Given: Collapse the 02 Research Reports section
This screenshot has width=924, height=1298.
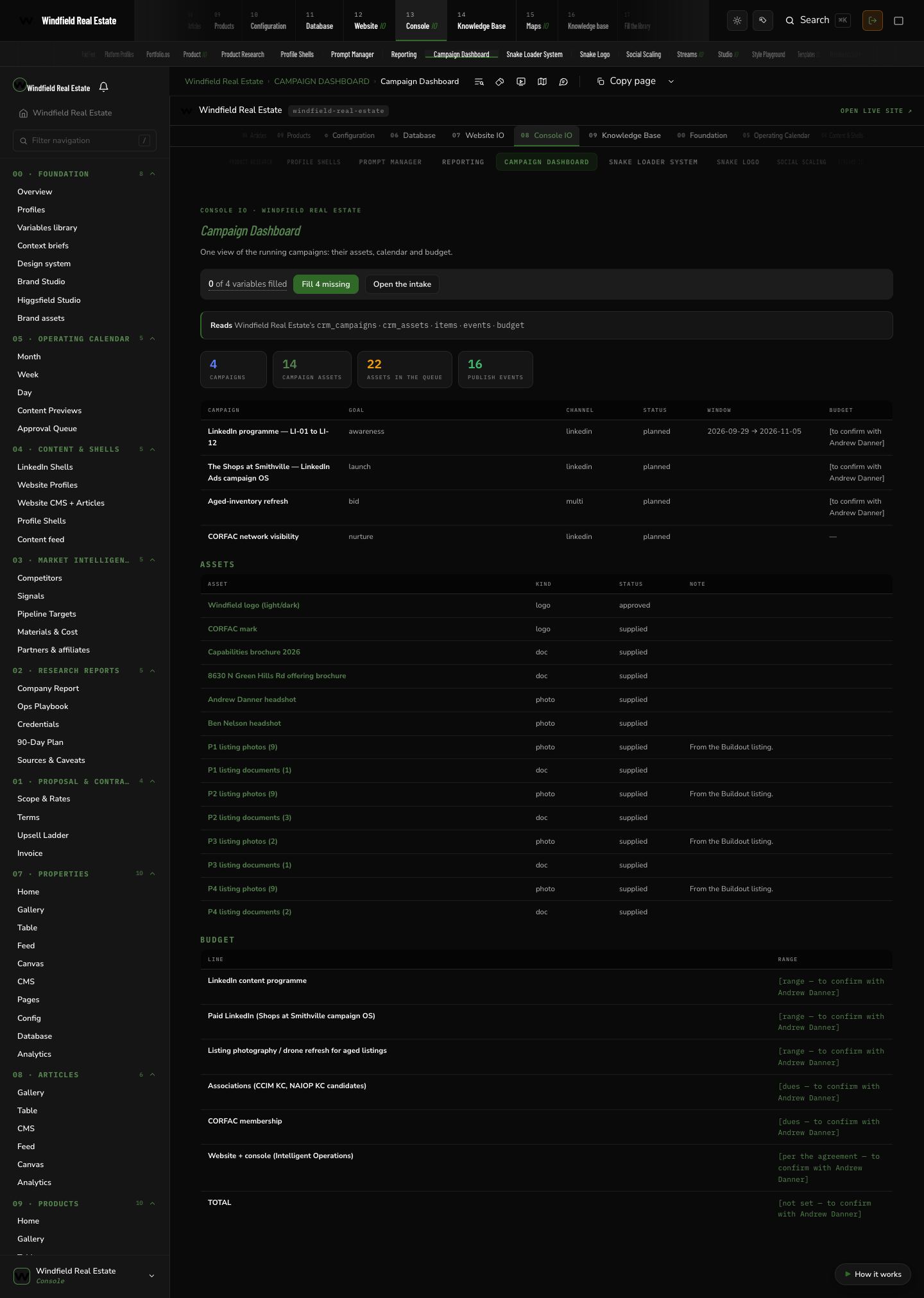Looking at the screenshot, I should tap(152, 670).
